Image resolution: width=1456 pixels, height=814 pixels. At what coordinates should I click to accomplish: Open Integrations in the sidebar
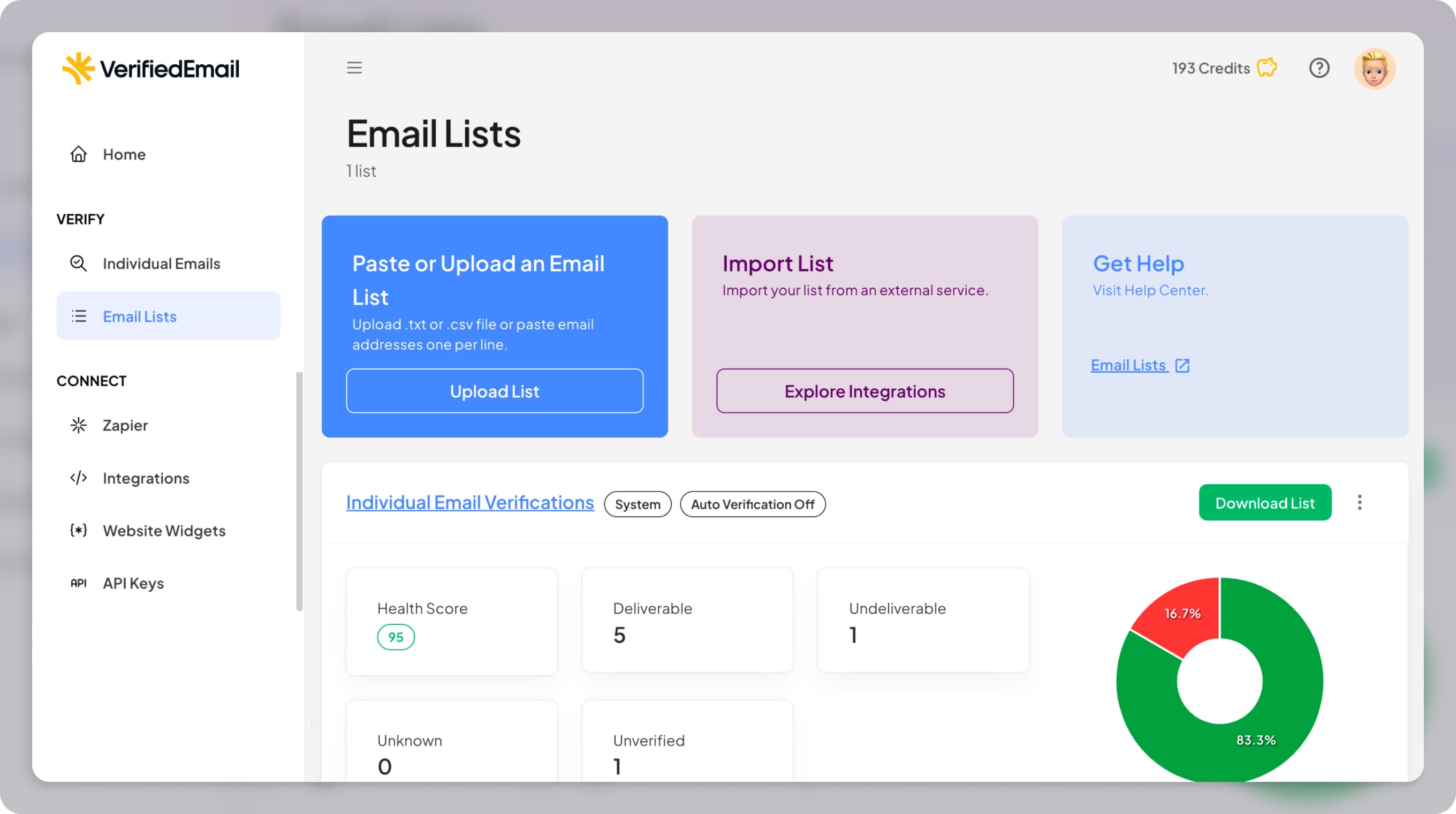[168, 478]
